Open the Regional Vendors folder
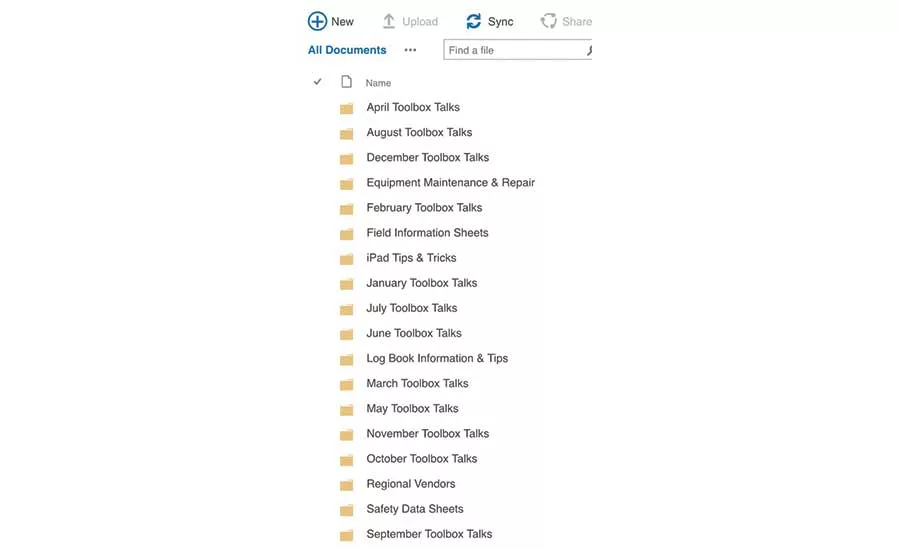Screen dimensions: 900x549 410,484
